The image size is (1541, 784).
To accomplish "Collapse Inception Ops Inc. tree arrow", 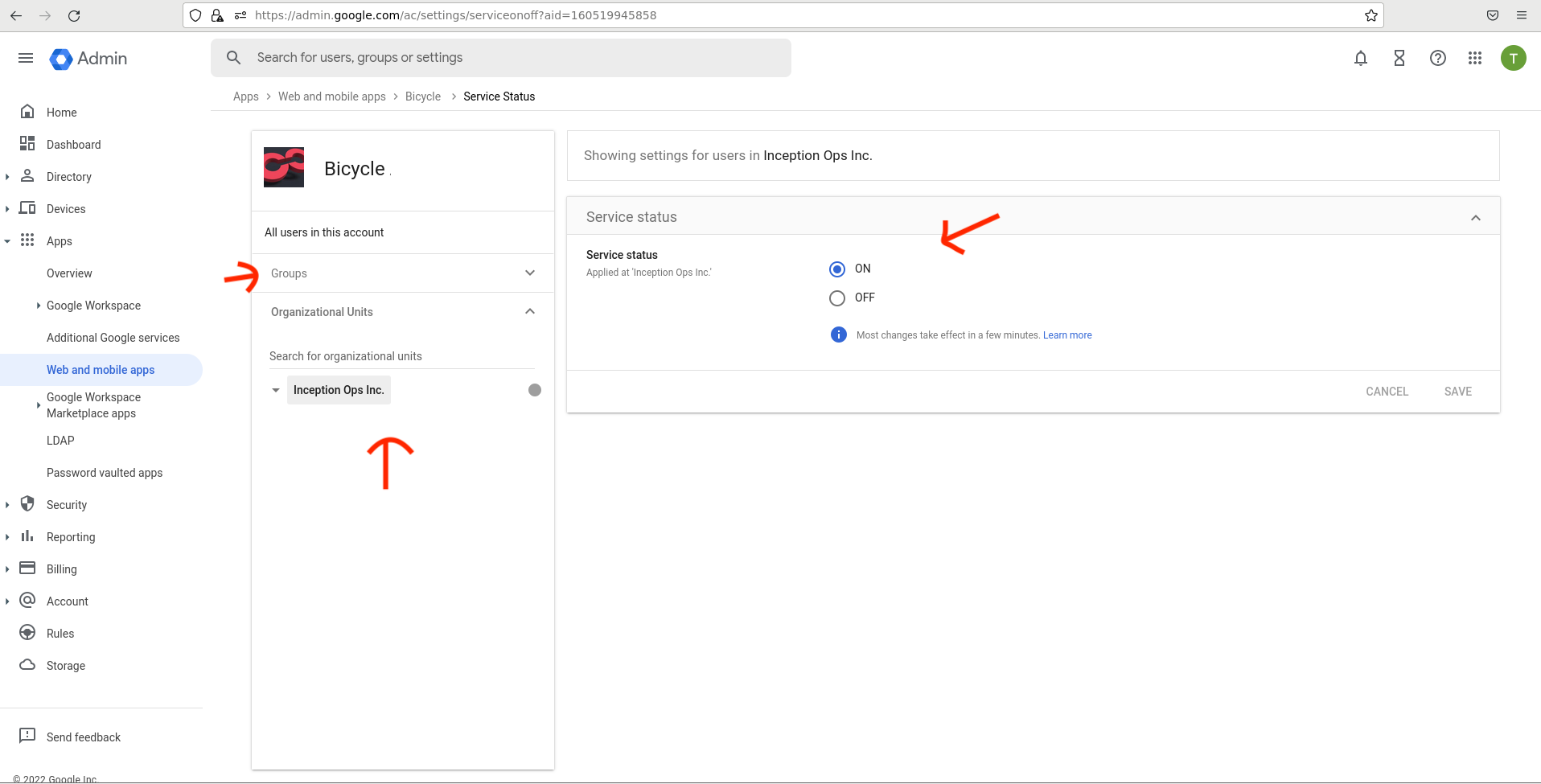I will click(x=276, y=390).
